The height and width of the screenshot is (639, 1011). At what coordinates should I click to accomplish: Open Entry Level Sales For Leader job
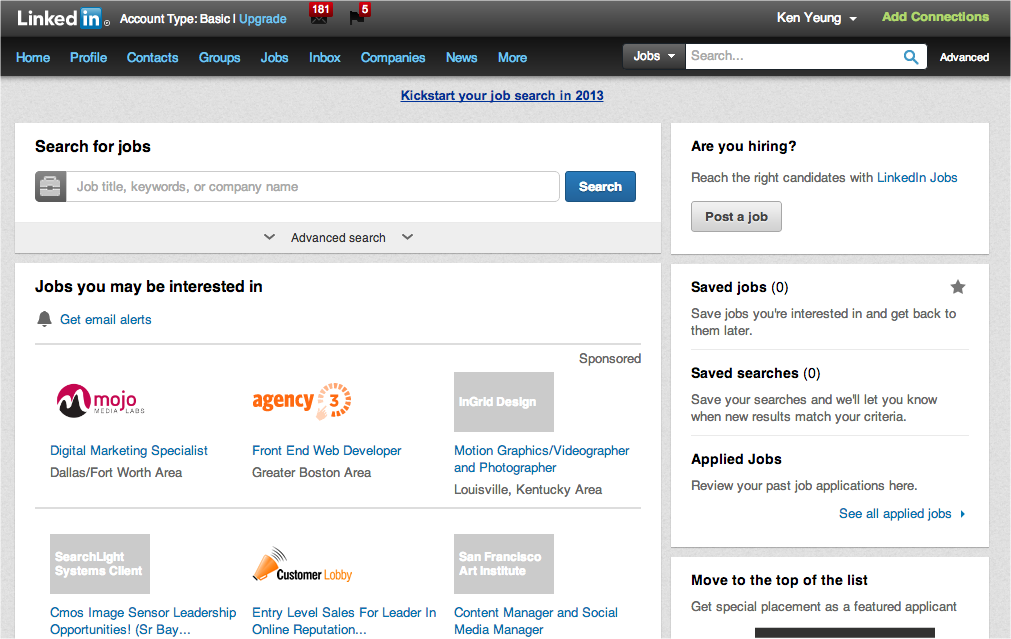344,621
